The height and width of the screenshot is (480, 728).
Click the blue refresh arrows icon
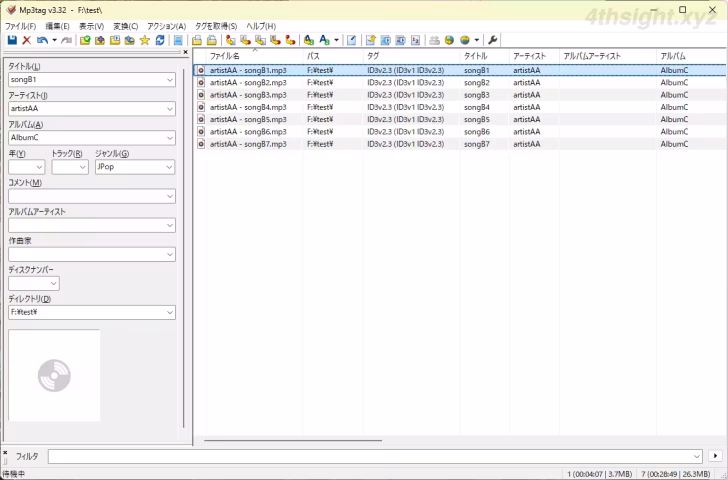160,40
